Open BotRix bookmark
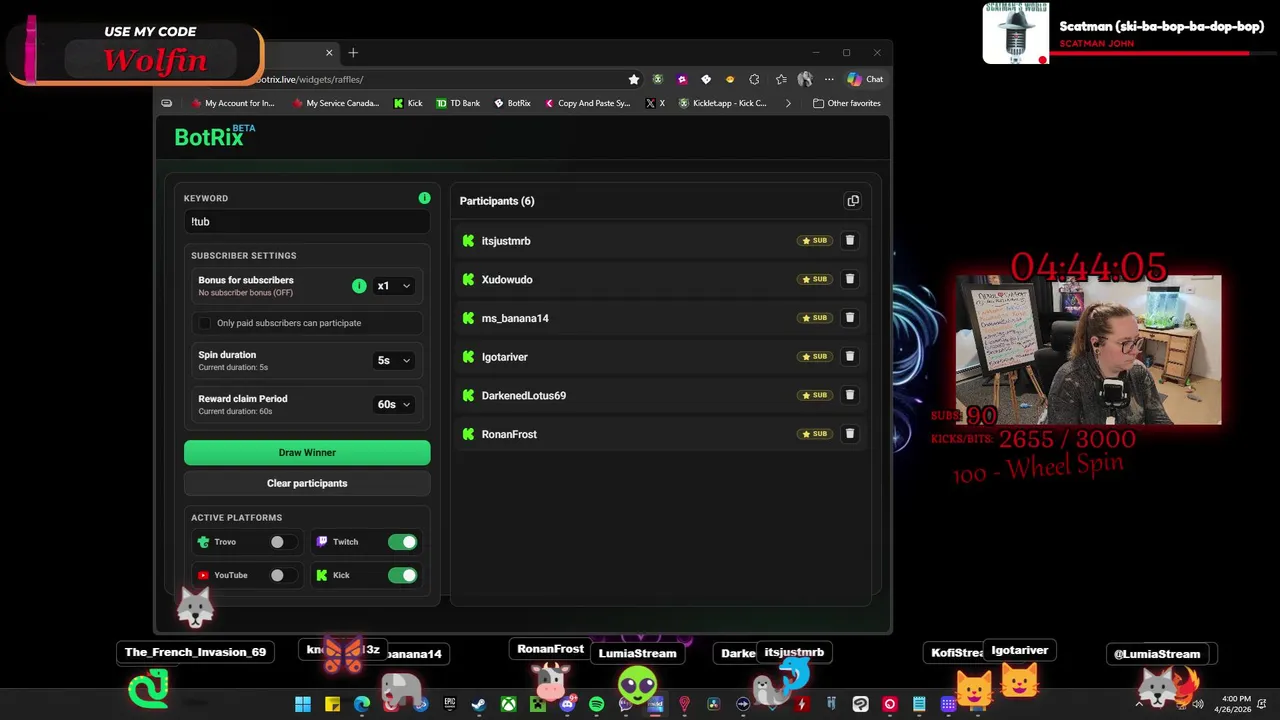Viewport: 1280px width, 720px height. [512, 103]
